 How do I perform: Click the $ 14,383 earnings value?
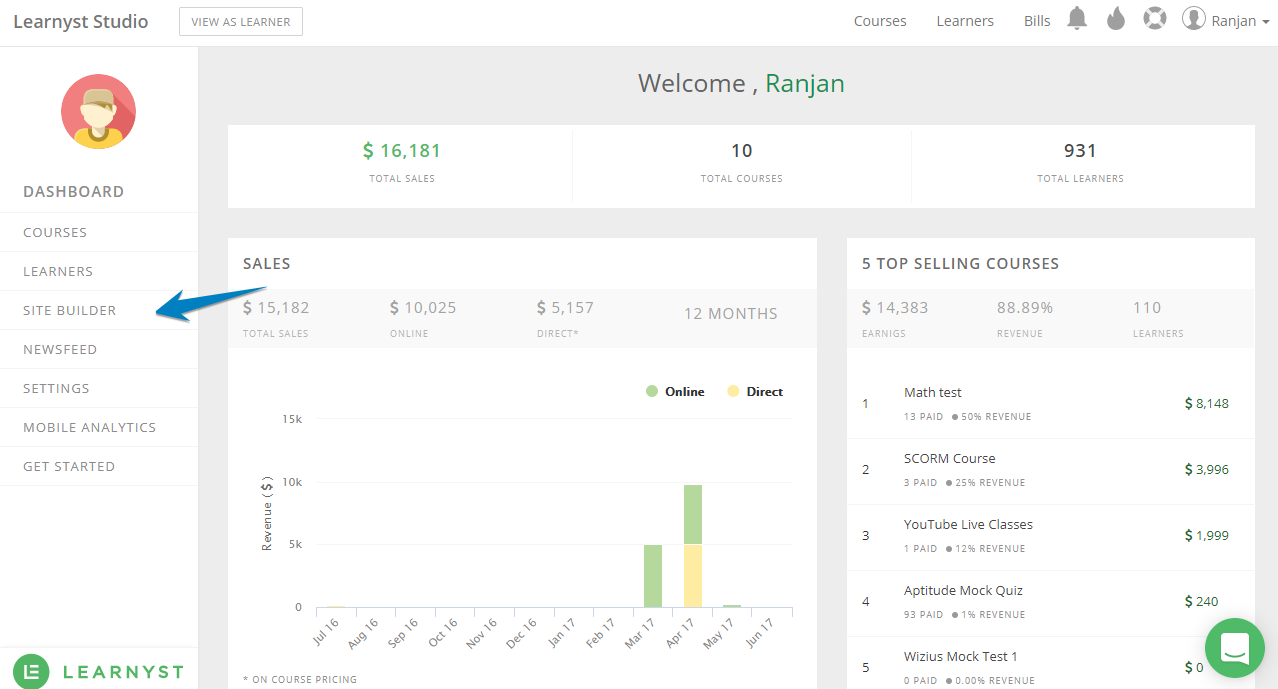(x=895, y=308)
